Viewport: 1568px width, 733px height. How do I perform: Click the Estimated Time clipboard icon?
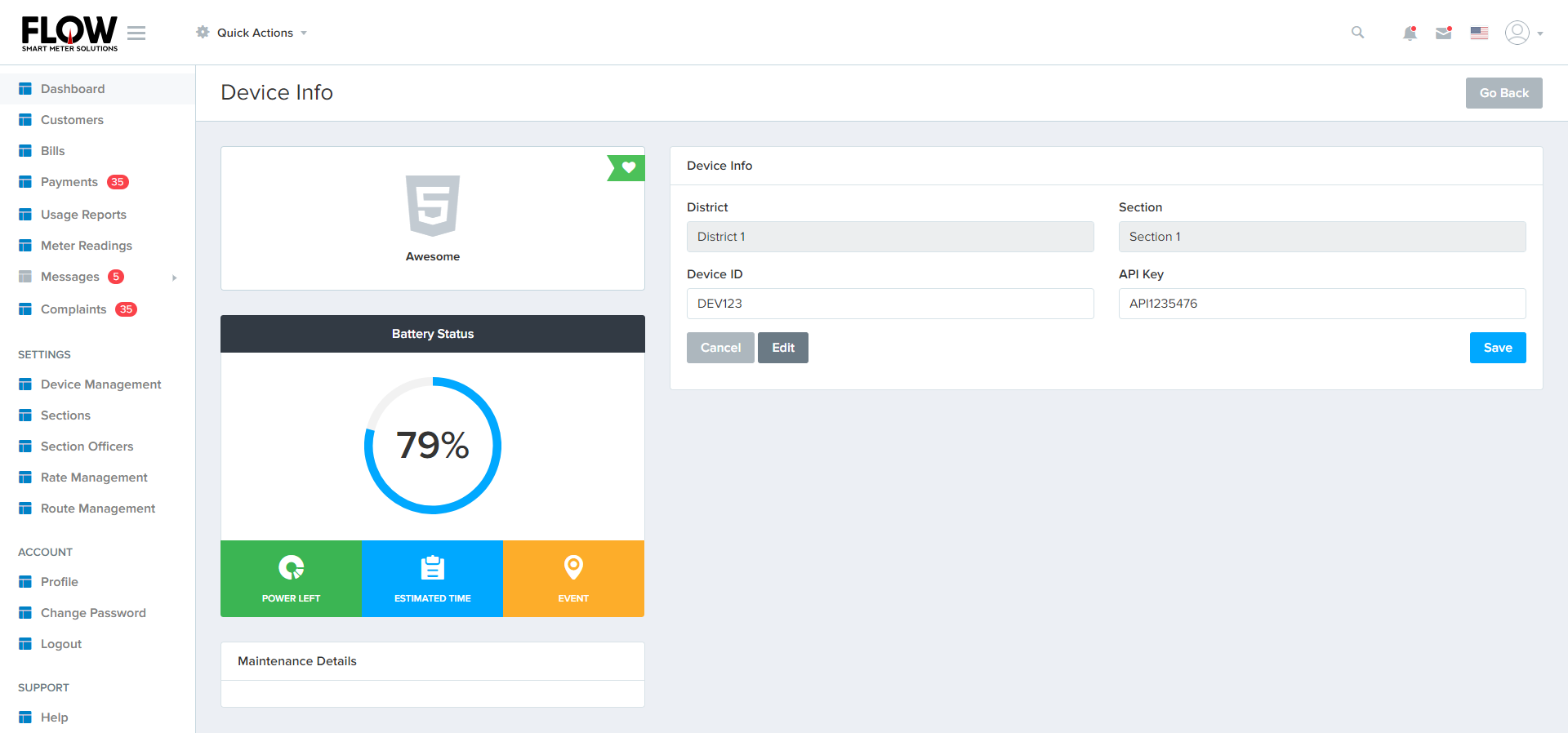point(432,567)
